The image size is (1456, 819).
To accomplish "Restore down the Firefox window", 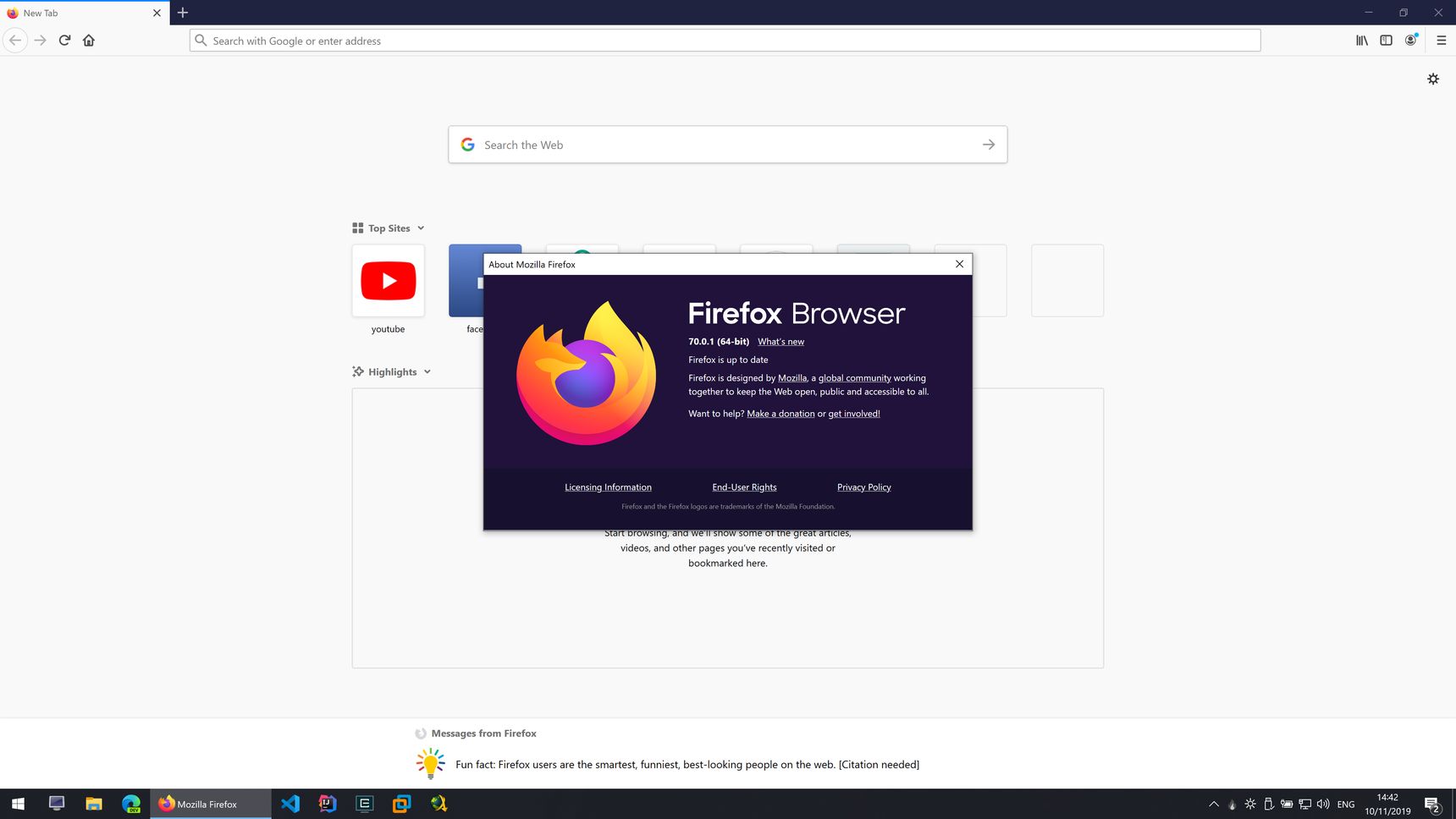I will (x=1403, y=13).
